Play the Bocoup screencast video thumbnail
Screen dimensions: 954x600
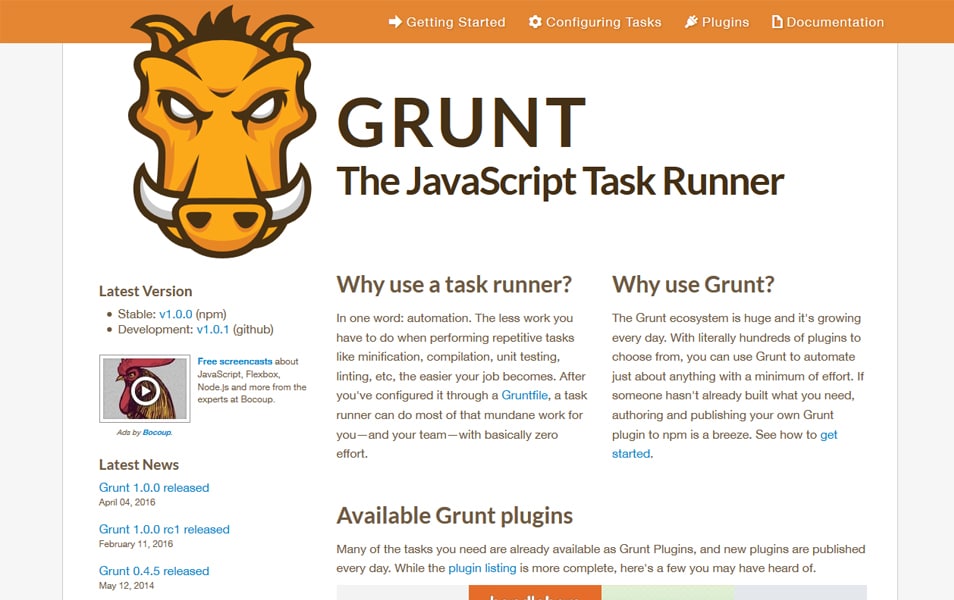click(145, 389)
